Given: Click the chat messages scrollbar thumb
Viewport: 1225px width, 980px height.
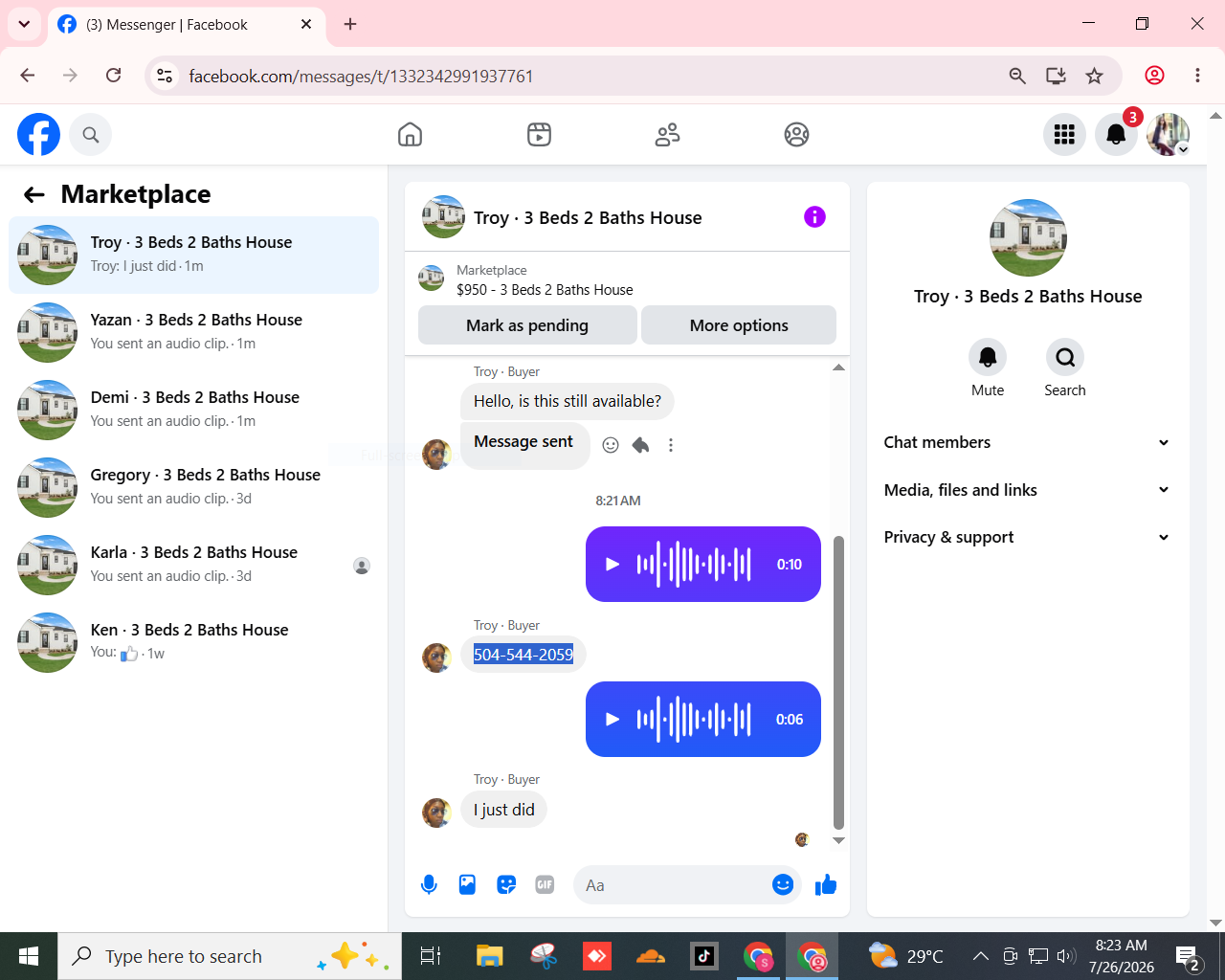Looking at the screenshot, I should pyautogui.click(x=839, y=682).
